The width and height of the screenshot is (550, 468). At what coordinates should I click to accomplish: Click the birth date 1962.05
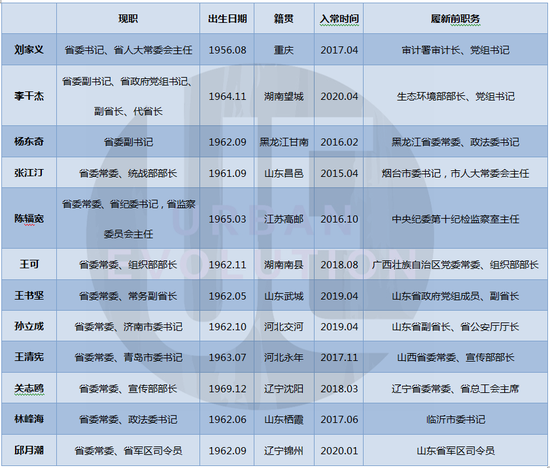(x=227, y=296)
